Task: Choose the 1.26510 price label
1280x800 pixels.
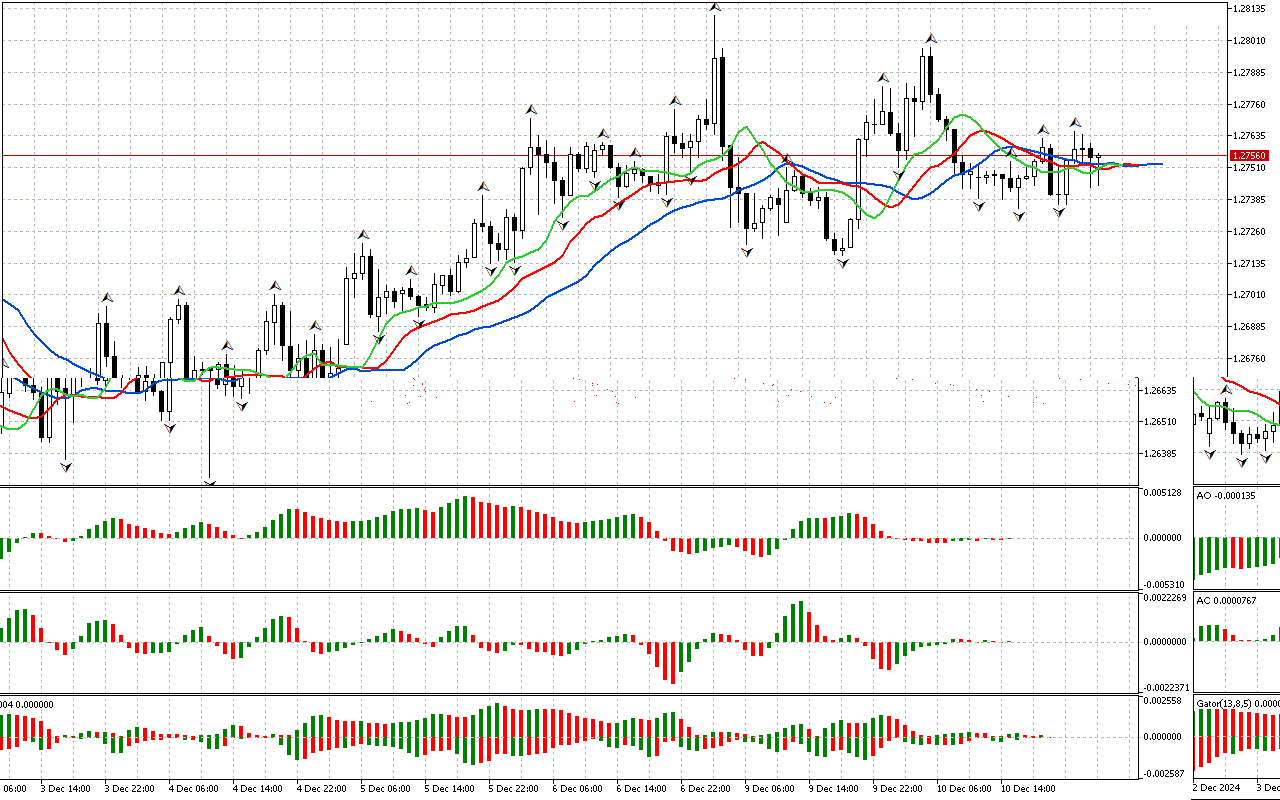Action: tap(1162, 422)
